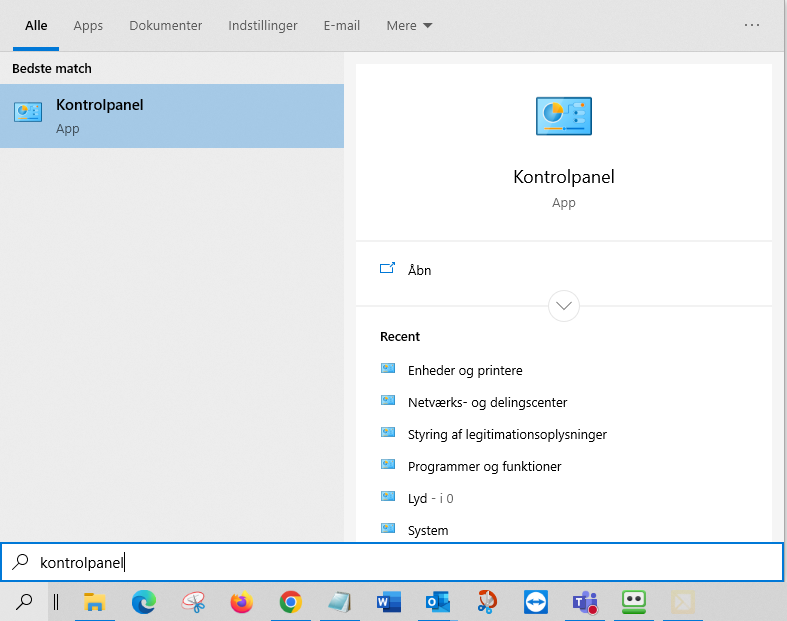Switch to the Apps tab
Image resolution: width=787 pixels, height=621 pixels.
[88, 26]
